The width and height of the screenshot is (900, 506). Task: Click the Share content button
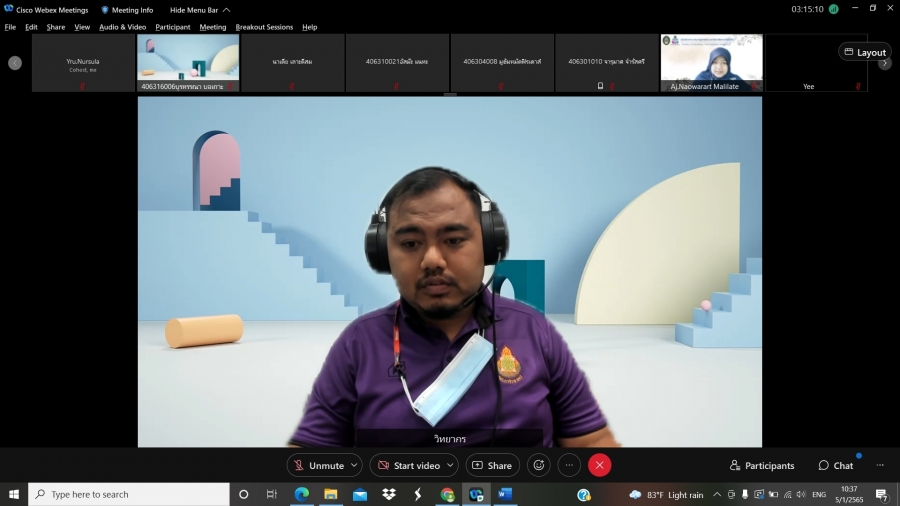tap(492, 465)
